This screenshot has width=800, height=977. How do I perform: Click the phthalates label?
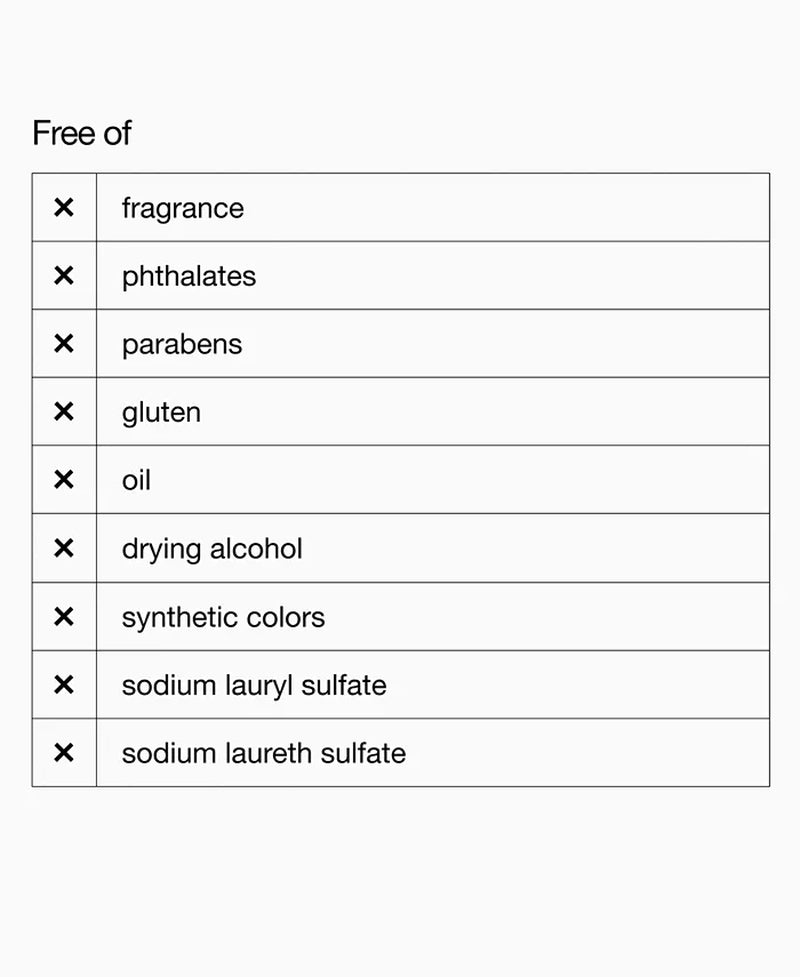tap(189, 277)
